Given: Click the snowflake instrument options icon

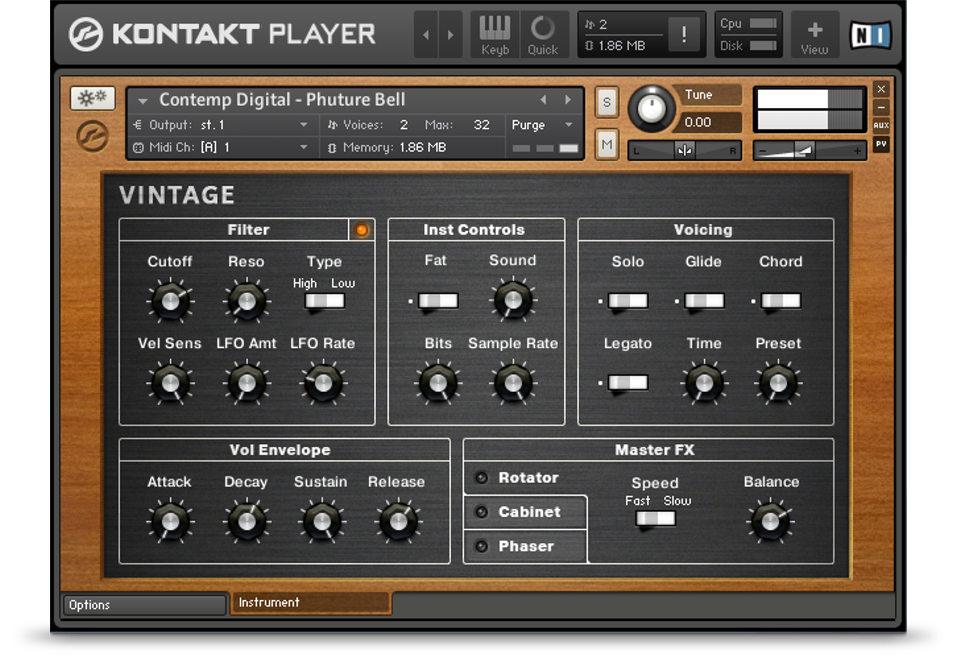Looking at the screenshot, I should point(92,99).
